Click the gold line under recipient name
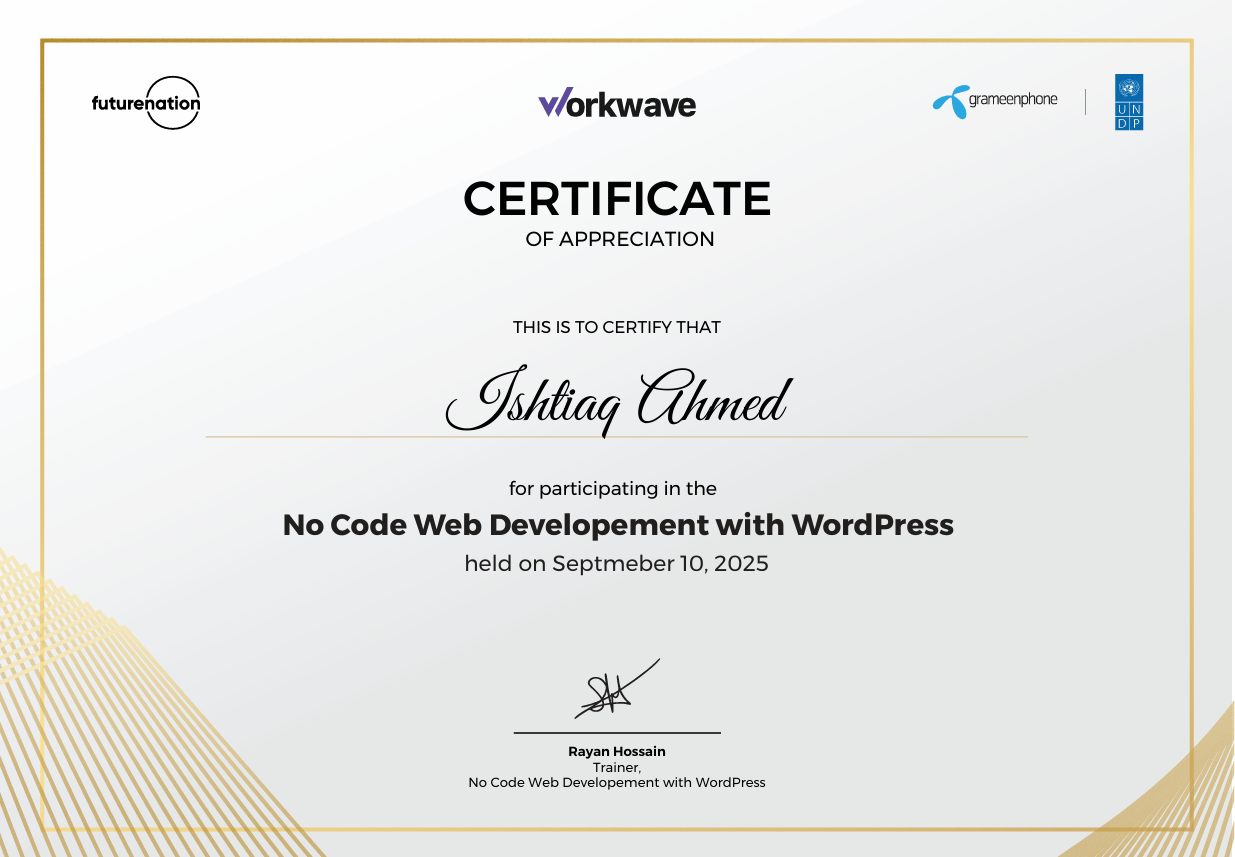Viewport: 1235px width, 857px height. (617, 437)
